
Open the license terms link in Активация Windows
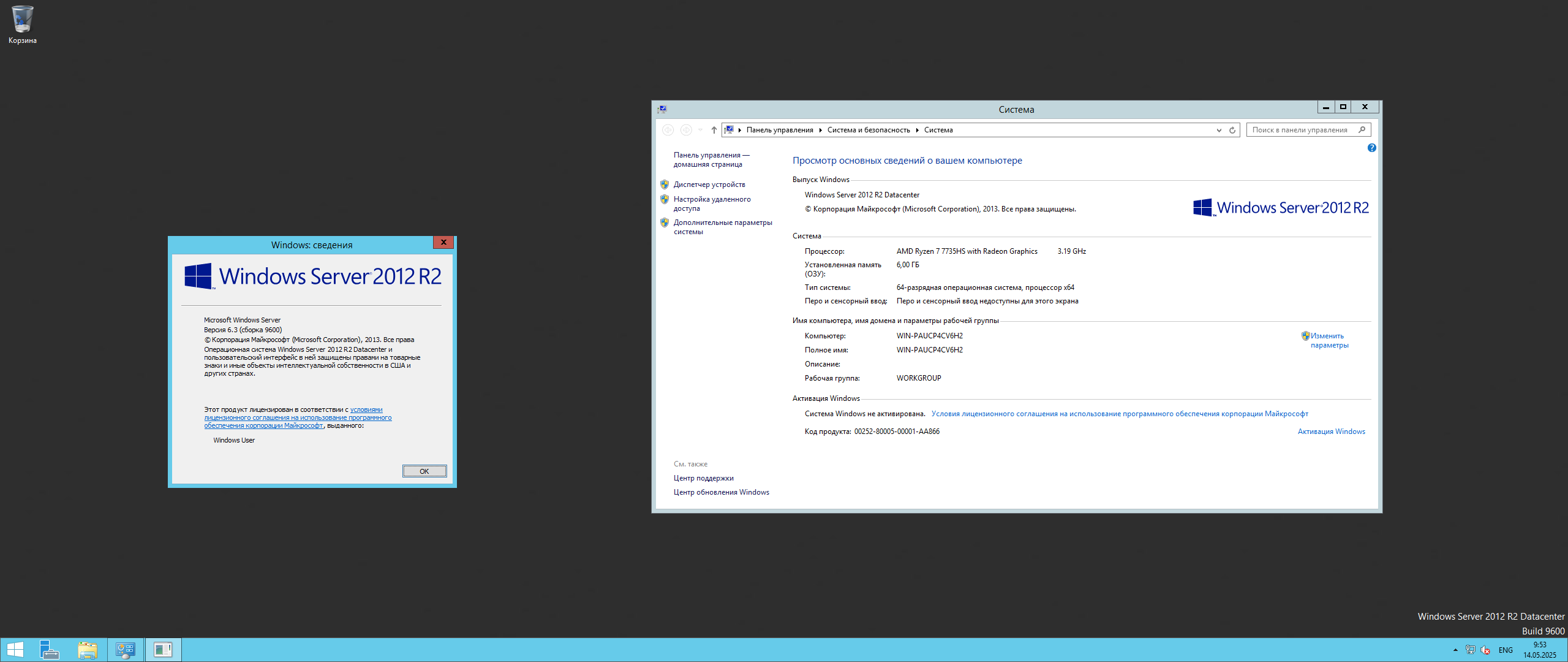pos(1120,414)
